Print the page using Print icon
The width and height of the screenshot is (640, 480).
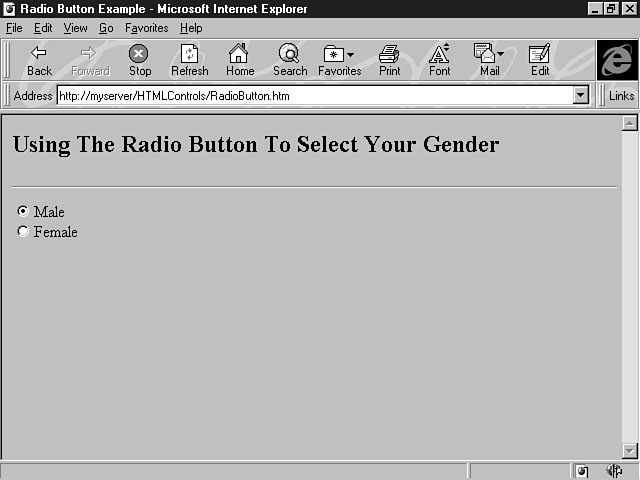[389, 54]
